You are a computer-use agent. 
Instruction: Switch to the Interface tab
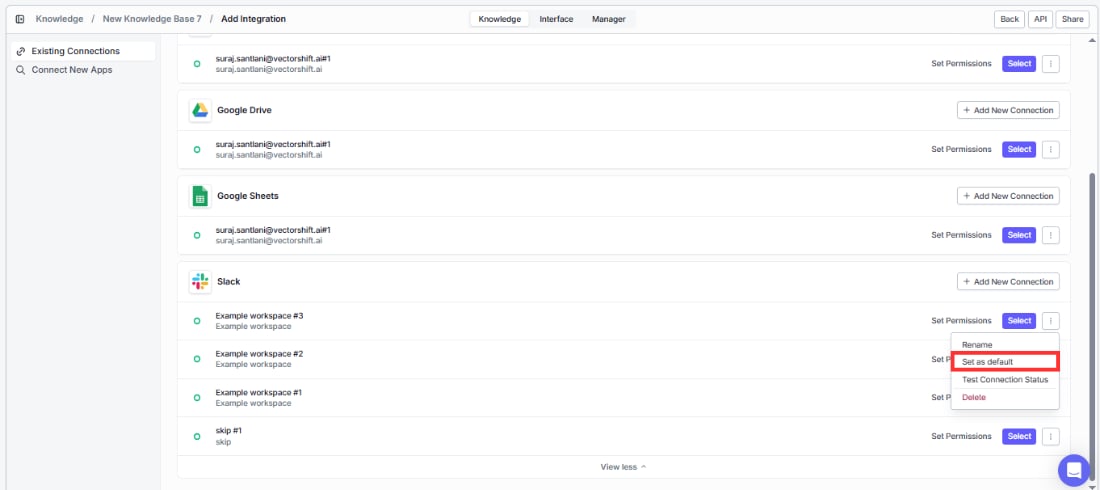tap(556, 19)
